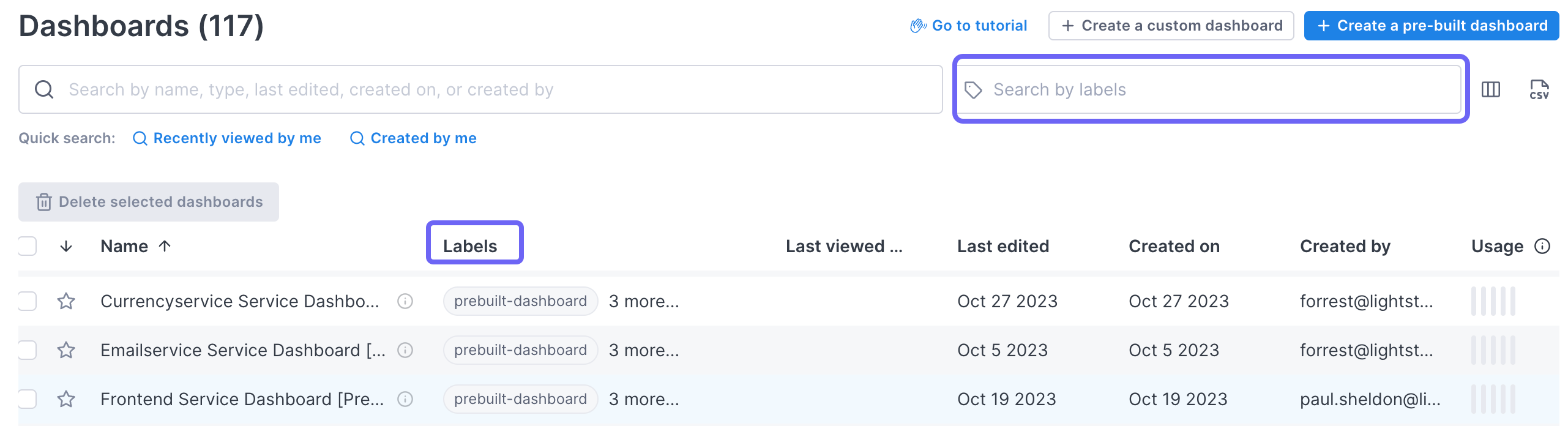Toggle the select-all dashboards checkbox
This screenshot has width=1568, height=426.
pos(27,245)
